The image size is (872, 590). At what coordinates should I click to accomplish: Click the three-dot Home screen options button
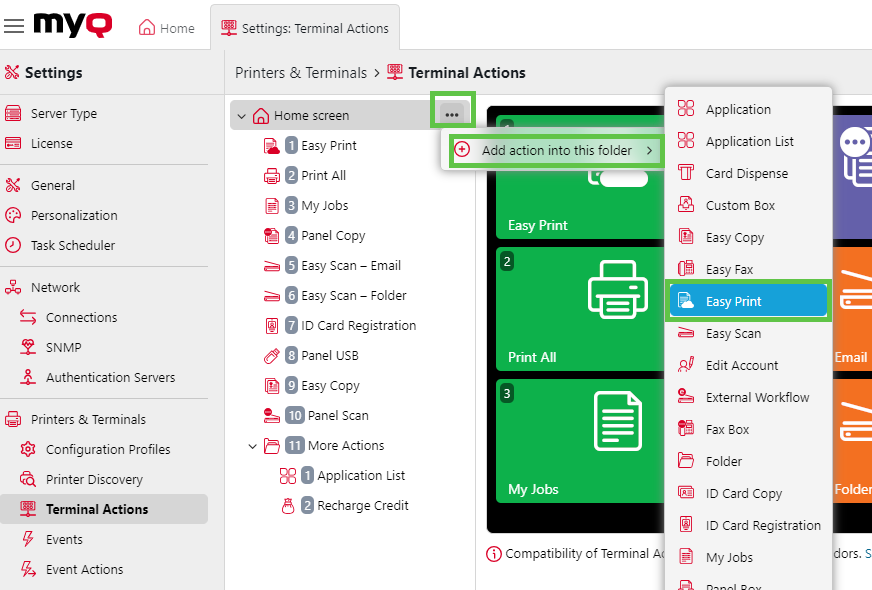coord(451,115)
